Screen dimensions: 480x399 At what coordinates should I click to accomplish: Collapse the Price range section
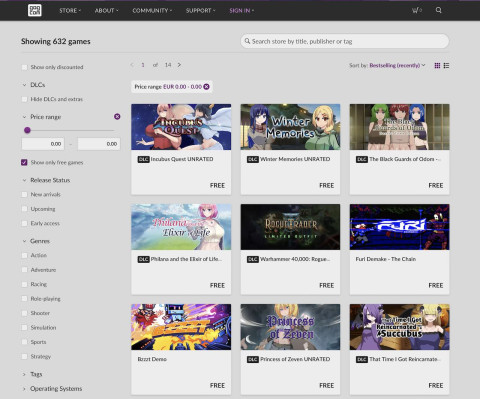pyautogui.click(x=42, y=117)
